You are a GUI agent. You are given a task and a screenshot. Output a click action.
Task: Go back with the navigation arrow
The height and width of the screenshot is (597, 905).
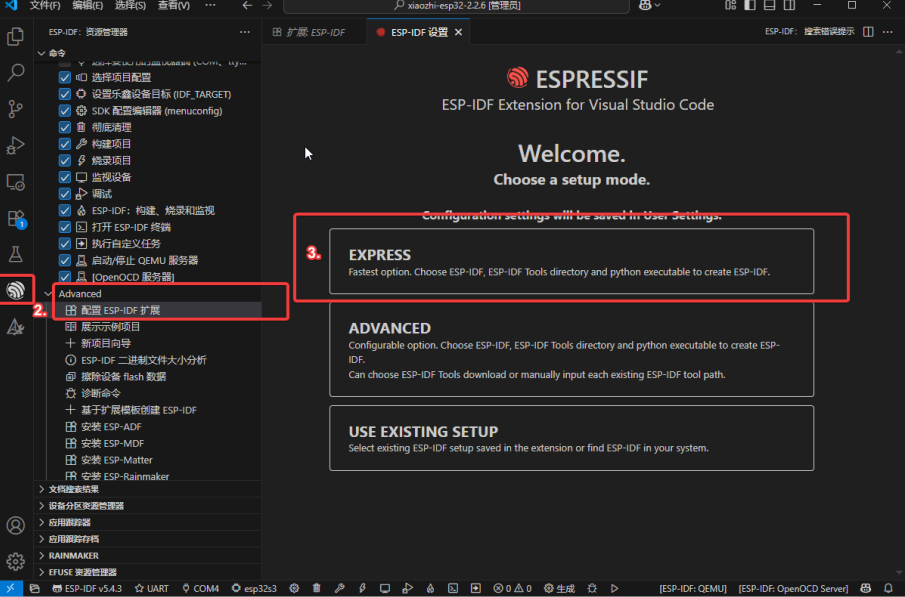coord(247,5)
